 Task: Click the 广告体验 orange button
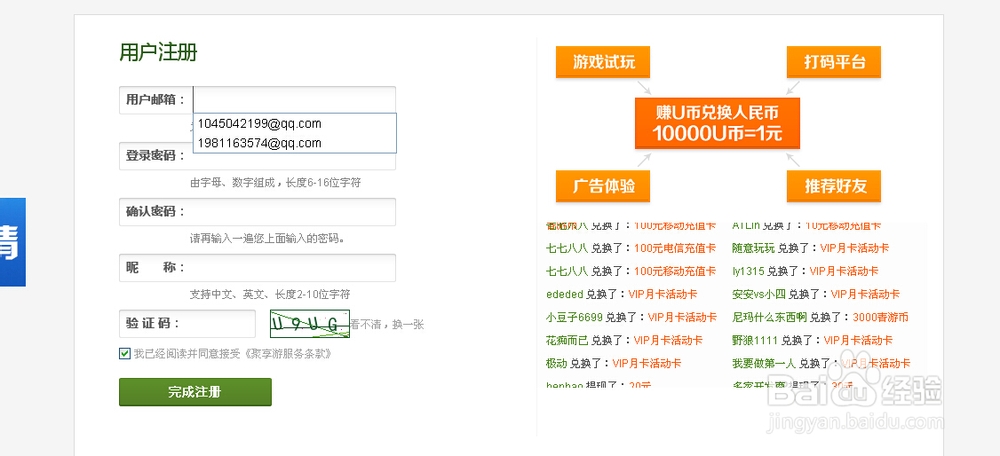603,186
